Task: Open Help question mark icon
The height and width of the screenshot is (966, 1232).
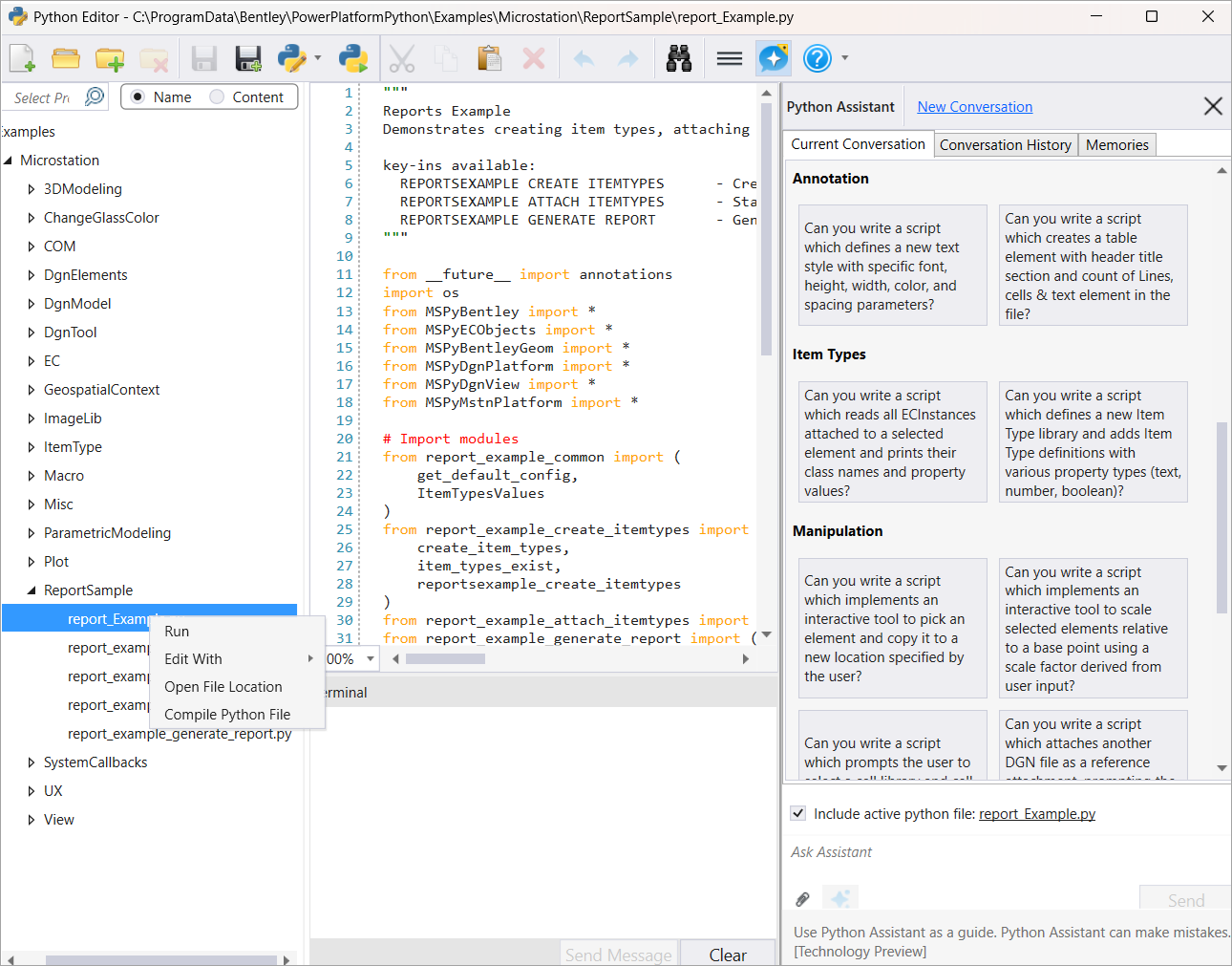Action: coord(818,58)
